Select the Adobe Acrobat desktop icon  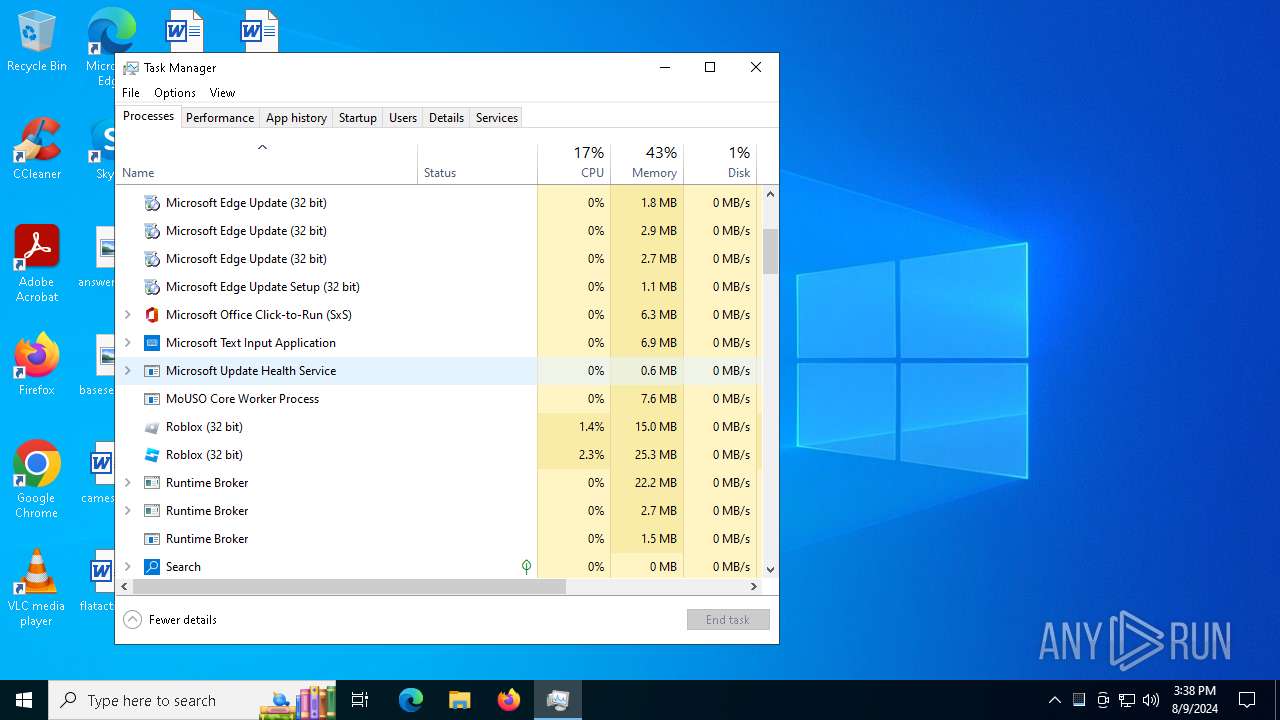coord(37,264)
